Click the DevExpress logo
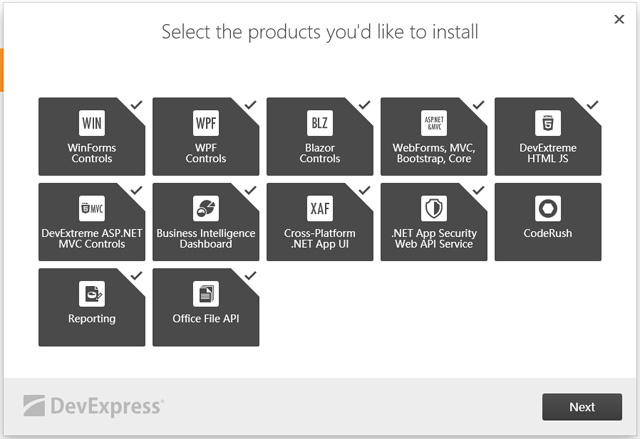 pos(94,406)
